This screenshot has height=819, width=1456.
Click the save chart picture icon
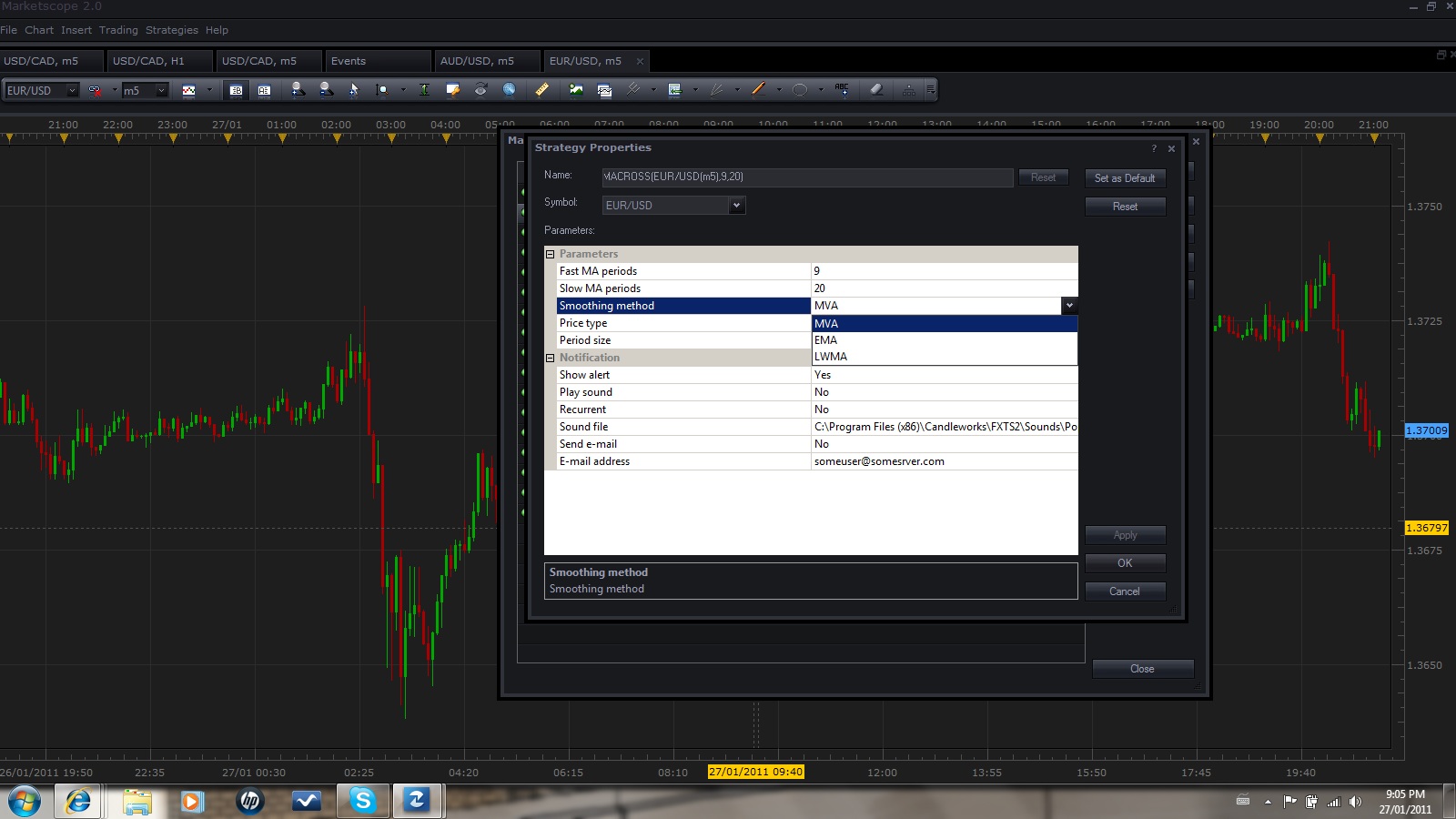(x=576, y=90)
